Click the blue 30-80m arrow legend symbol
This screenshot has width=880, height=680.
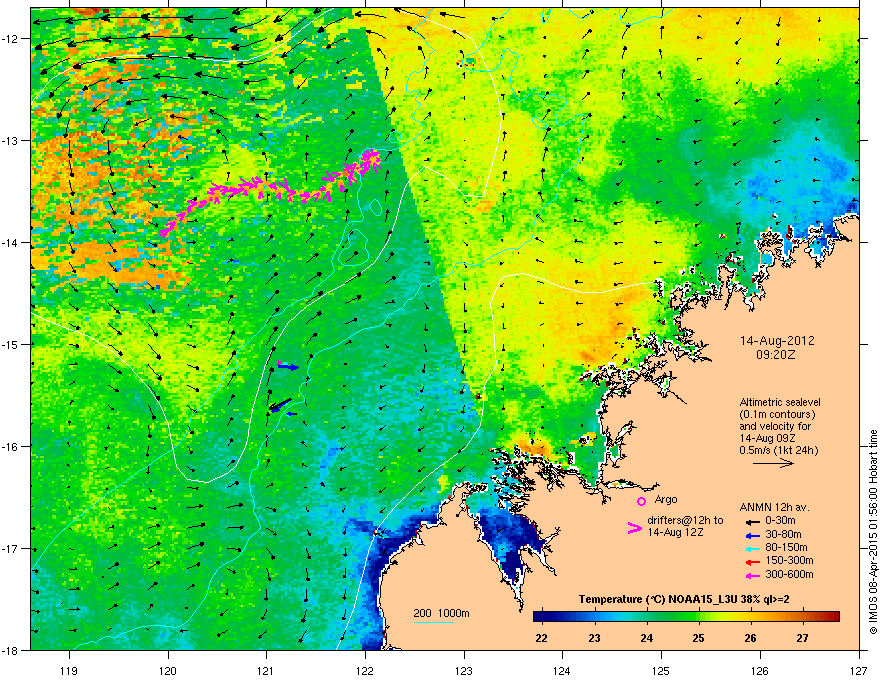coord(752,535)
